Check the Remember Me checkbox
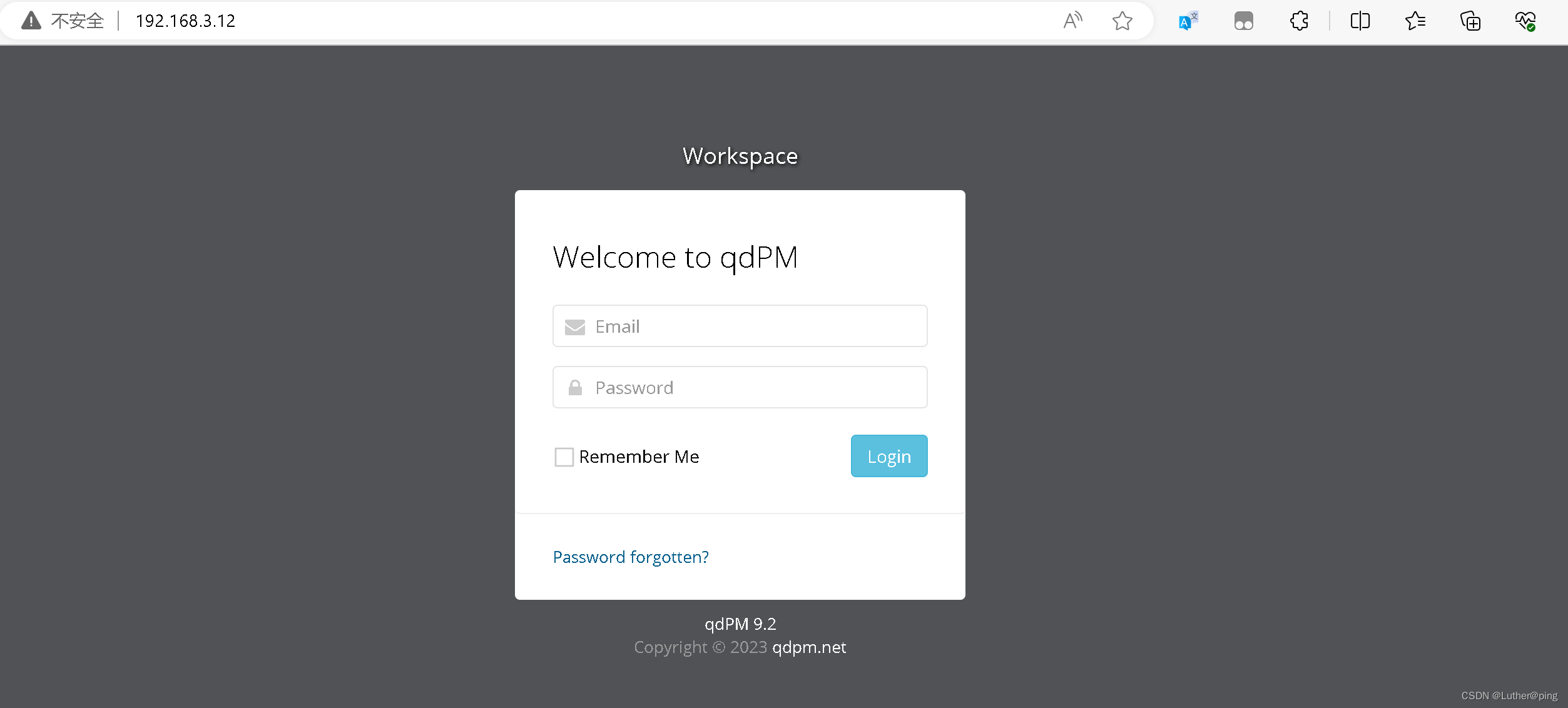Image resolution: width=1568 pixels, height=708 pixels. [564, 457]
